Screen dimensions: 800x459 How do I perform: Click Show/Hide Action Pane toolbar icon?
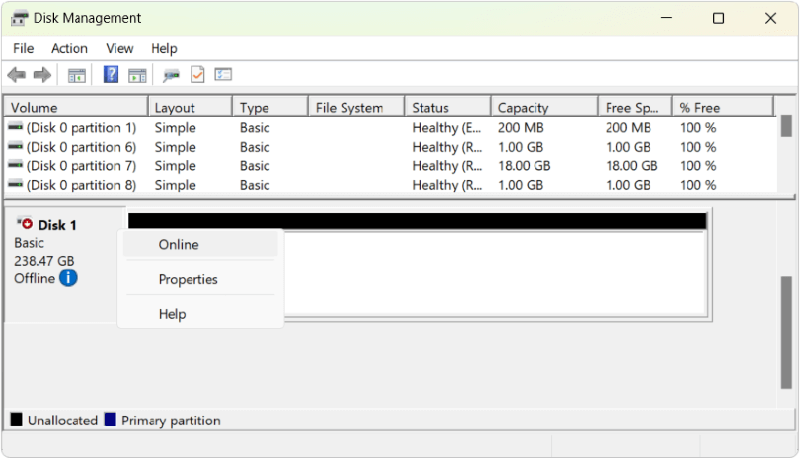point(137,75)
